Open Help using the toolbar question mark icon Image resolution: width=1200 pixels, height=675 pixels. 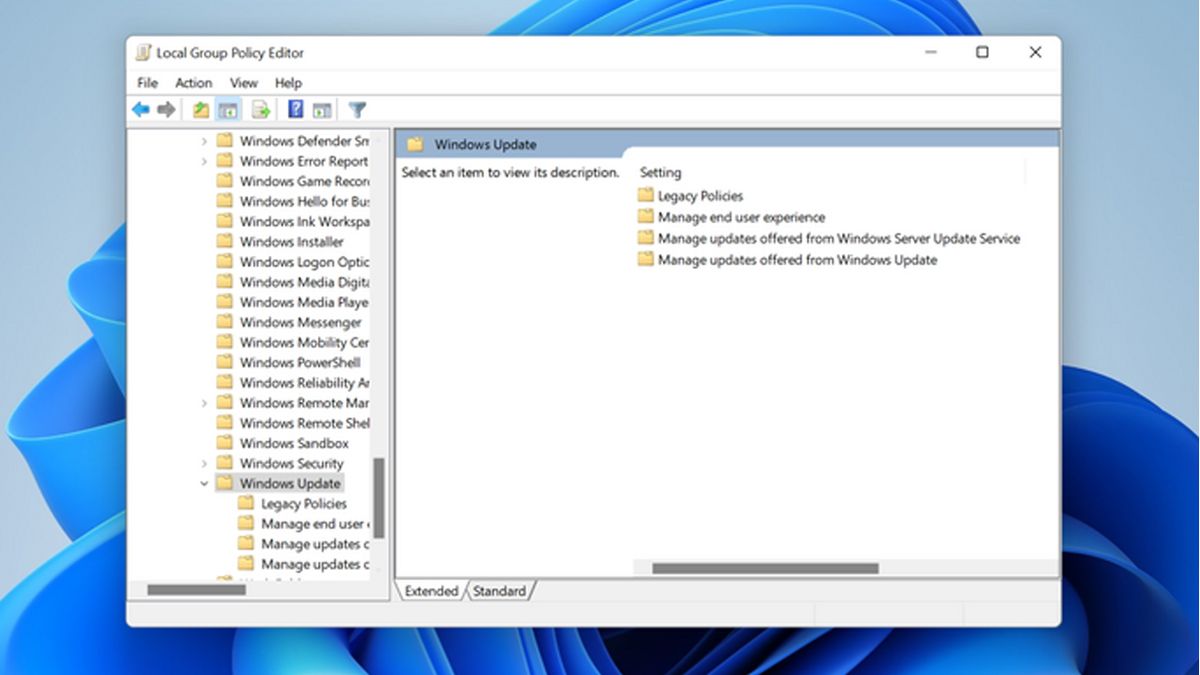(294, 109)
